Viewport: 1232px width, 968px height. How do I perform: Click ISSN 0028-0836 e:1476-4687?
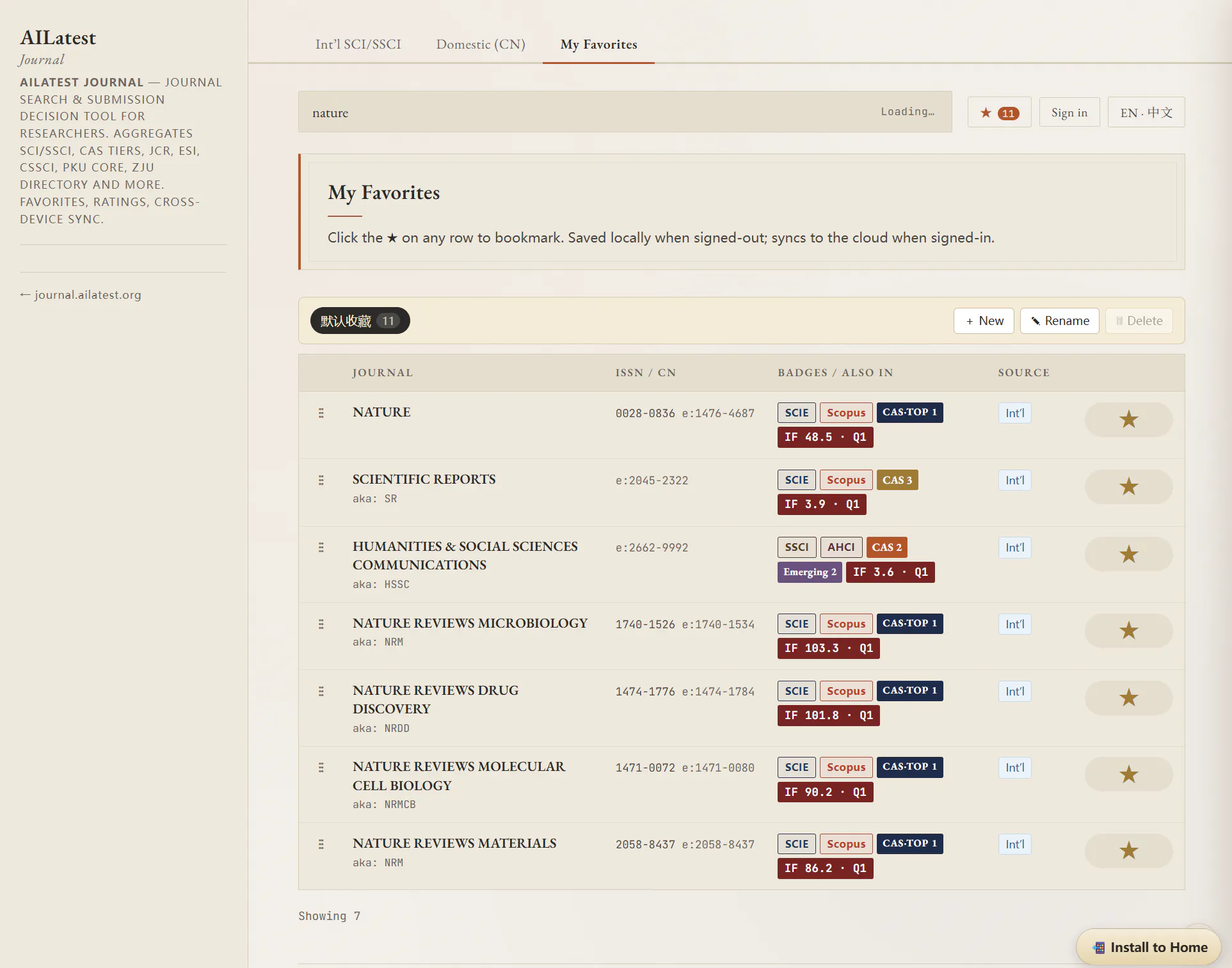click(x=685, y=413)
